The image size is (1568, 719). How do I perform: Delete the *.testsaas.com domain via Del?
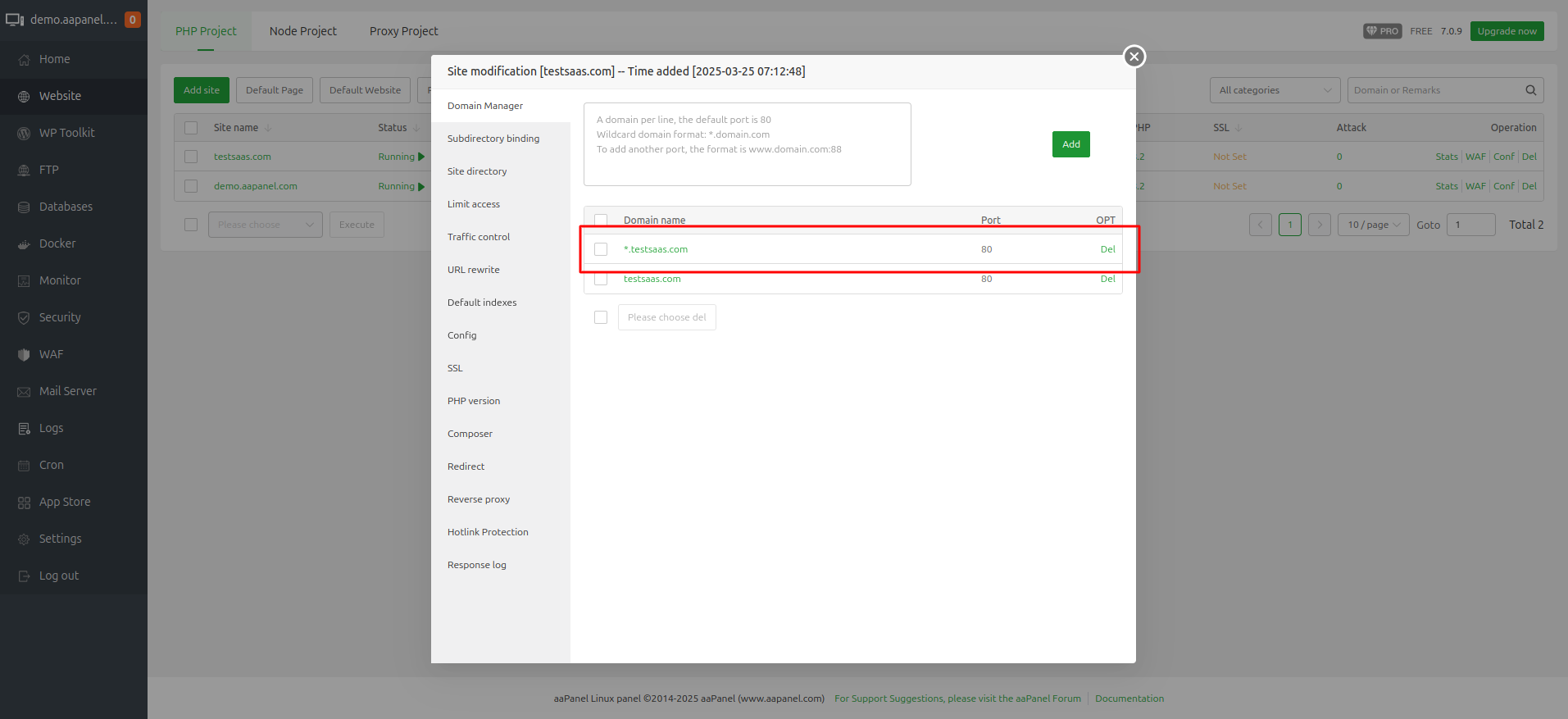click(x=1107, y=249)
